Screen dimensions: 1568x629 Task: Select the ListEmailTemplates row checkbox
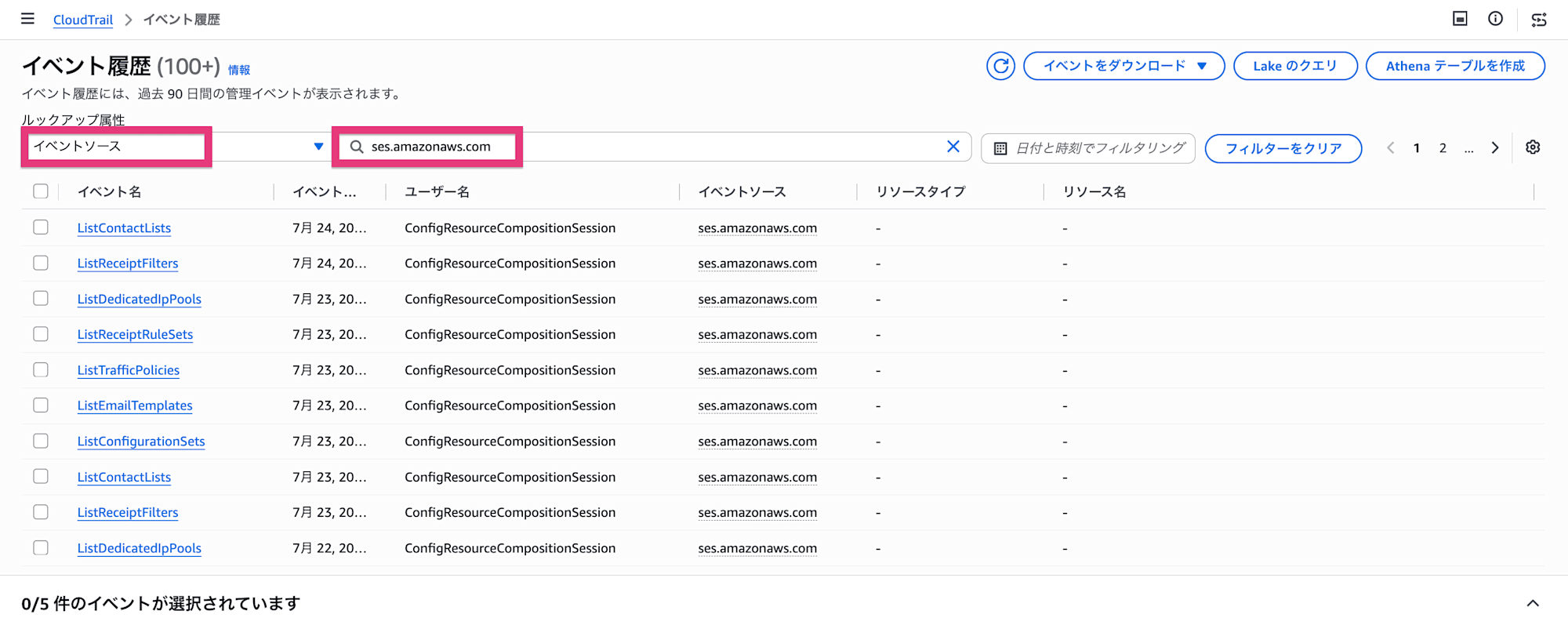(x=41, y=405)
